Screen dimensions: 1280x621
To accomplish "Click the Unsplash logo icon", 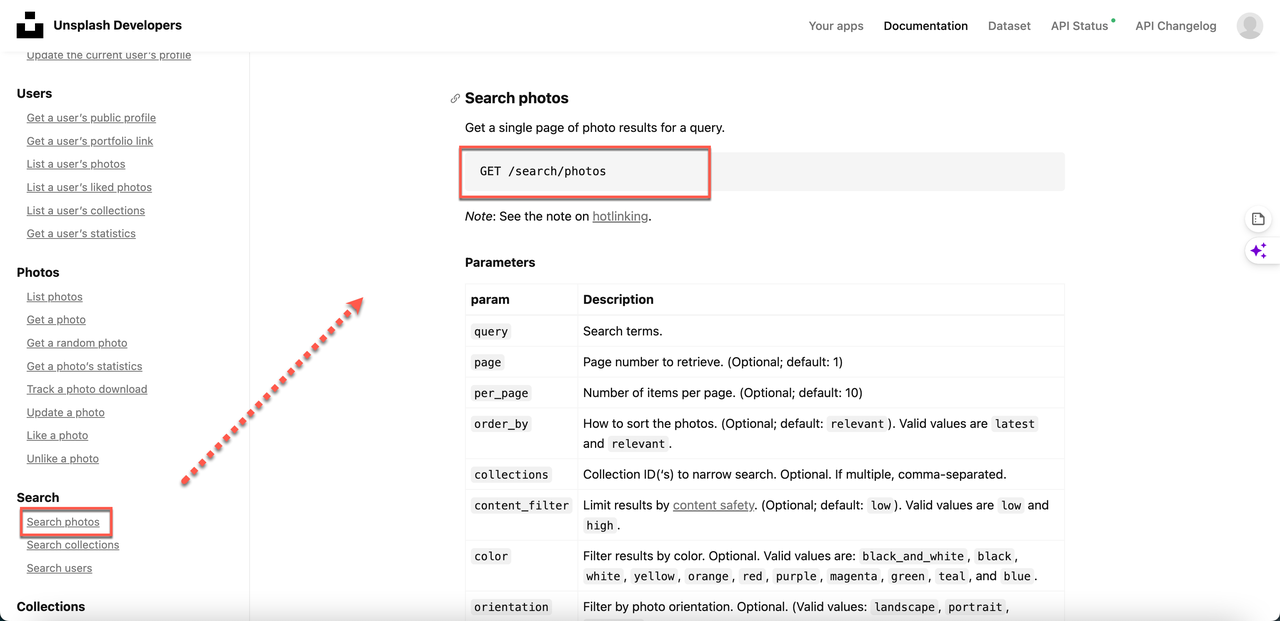I will 30,25.
